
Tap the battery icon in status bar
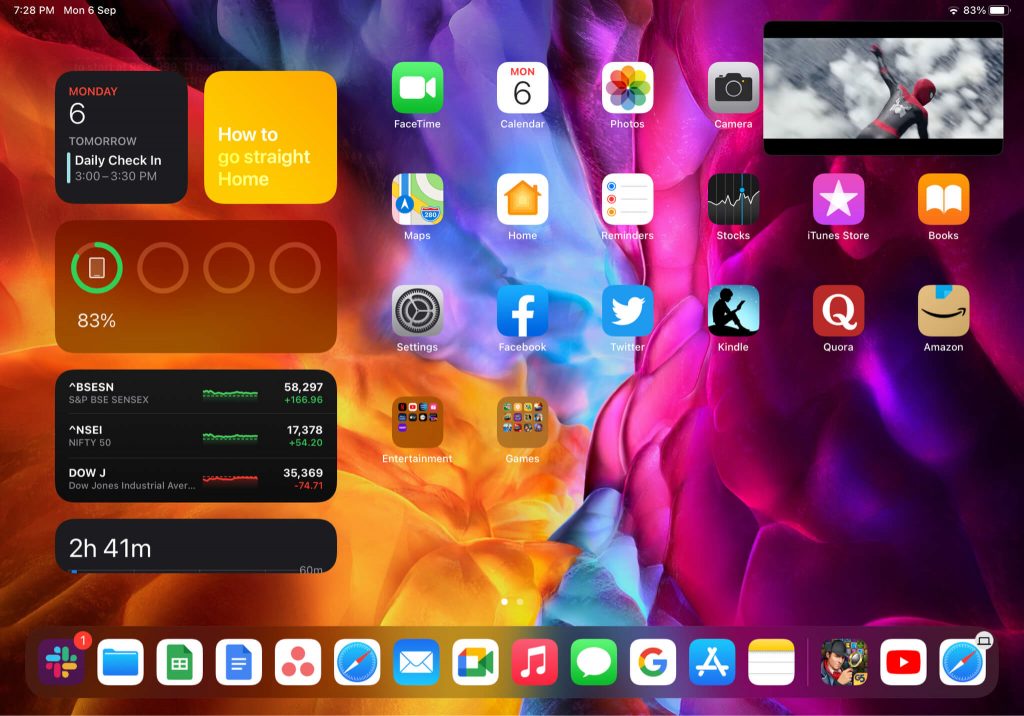pos(1000,10)
